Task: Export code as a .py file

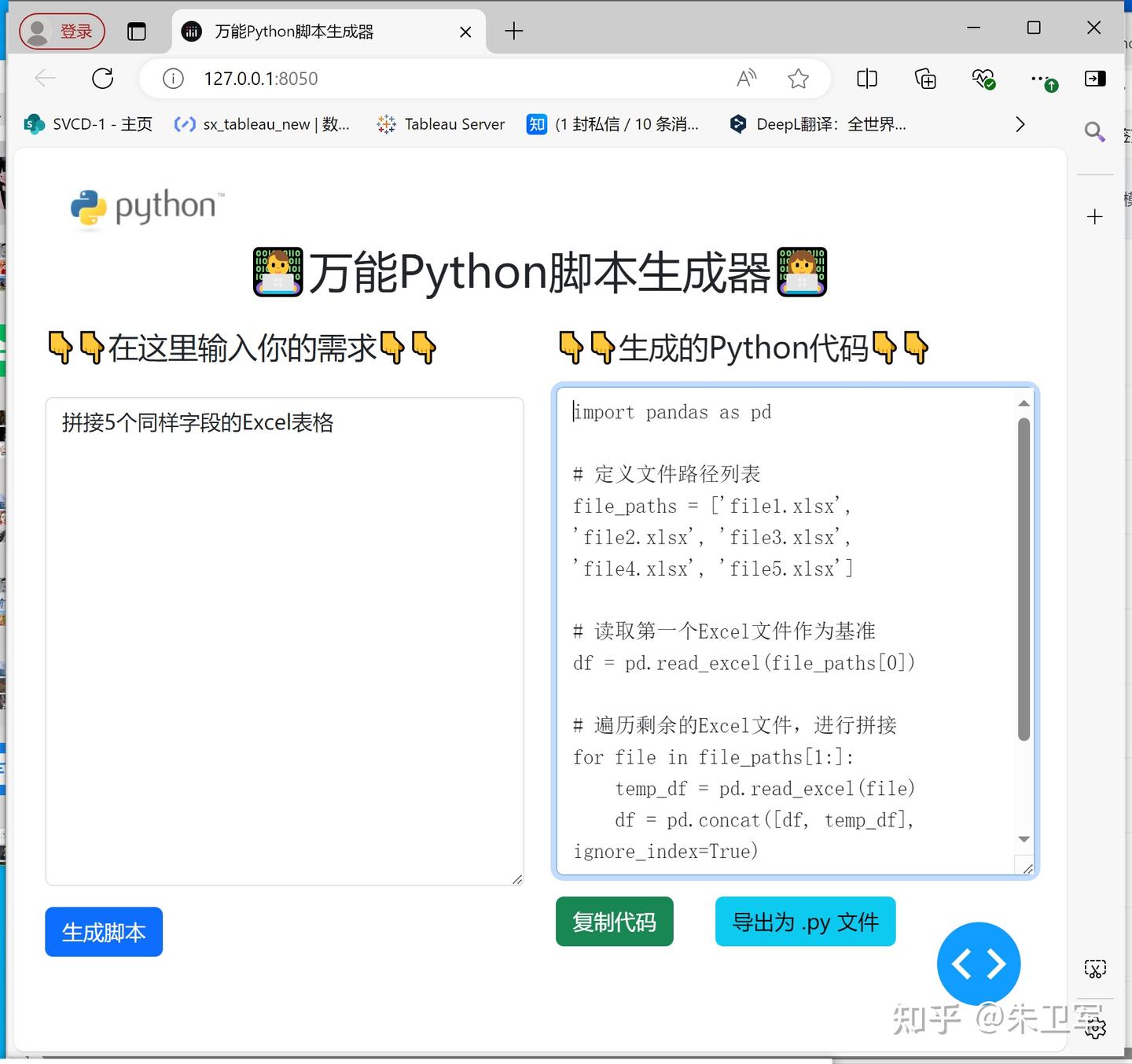Action: [805, 922]
